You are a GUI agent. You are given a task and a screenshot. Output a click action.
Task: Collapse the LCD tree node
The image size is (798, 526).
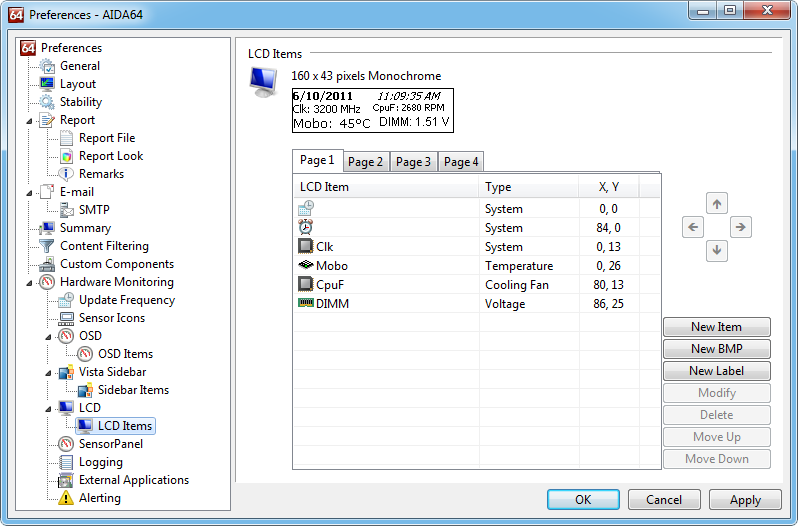48,408
